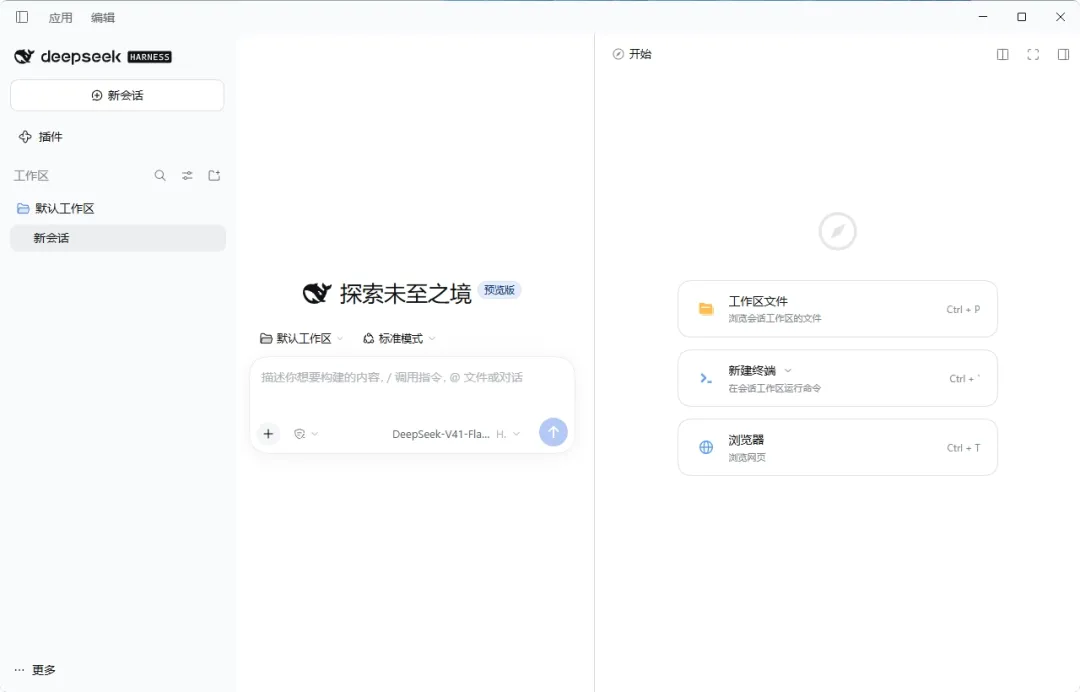1080x692 pixels.
Task: Open the 应用 menu
Action: [x=61, y=18]
